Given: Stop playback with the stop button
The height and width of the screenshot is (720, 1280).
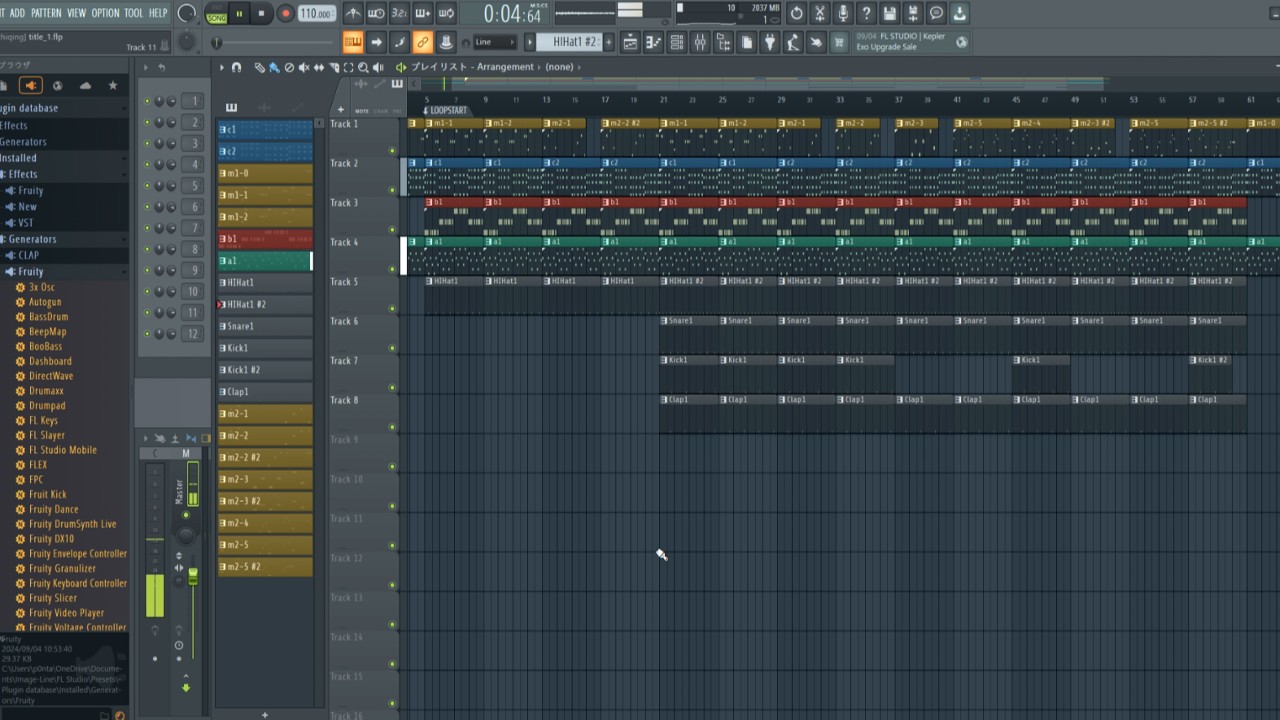Looking at the screenshot, I should point(262,14).
